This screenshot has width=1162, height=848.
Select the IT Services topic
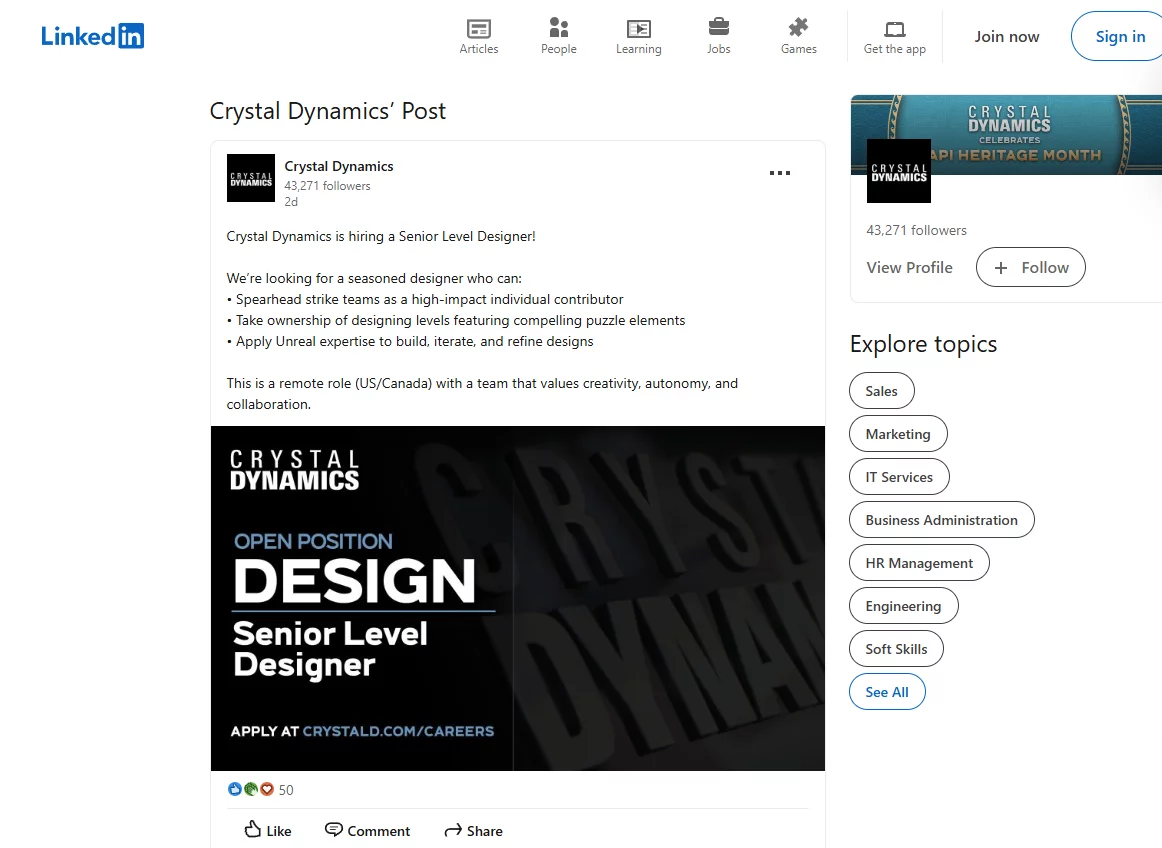899,477
